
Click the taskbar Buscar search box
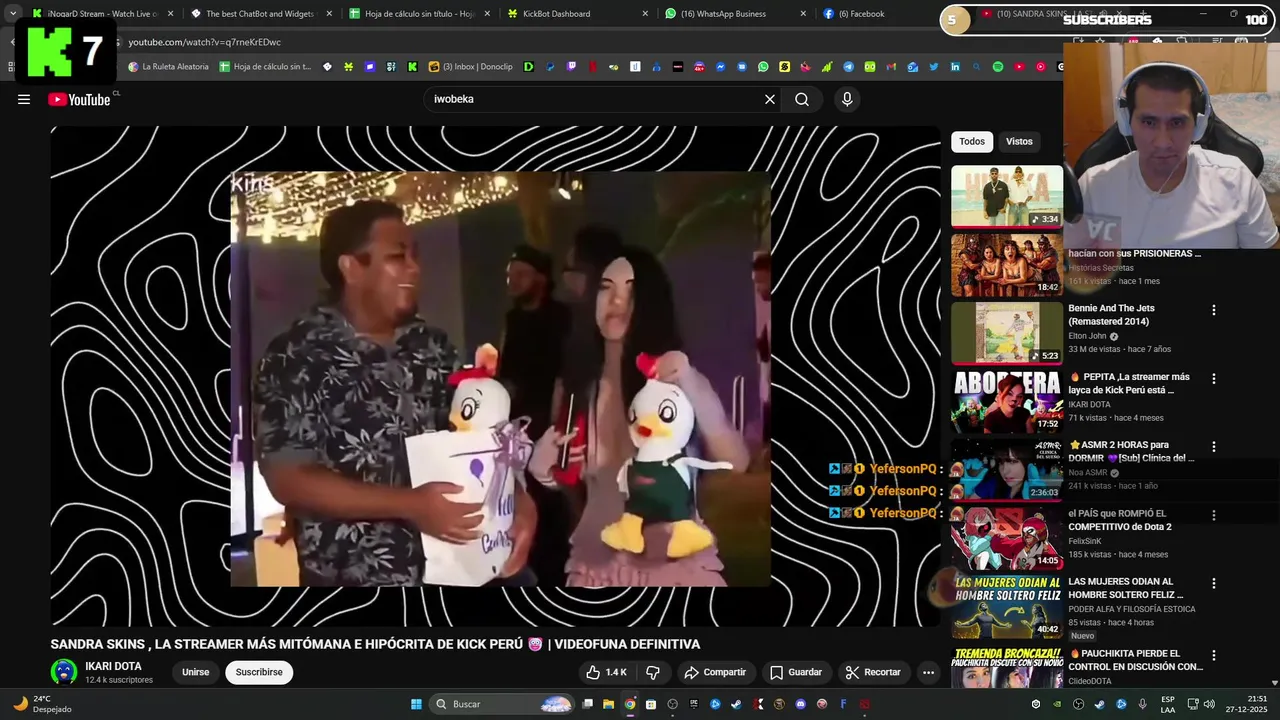pyautogui.click(x=503, y=704)
